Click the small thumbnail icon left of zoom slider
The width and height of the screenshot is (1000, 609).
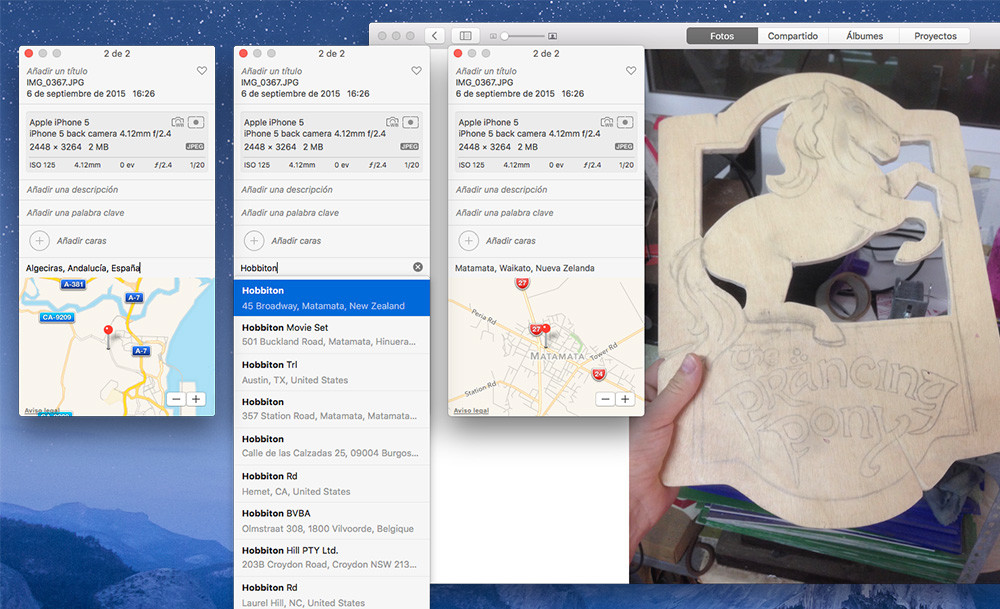tap(492, 36)
